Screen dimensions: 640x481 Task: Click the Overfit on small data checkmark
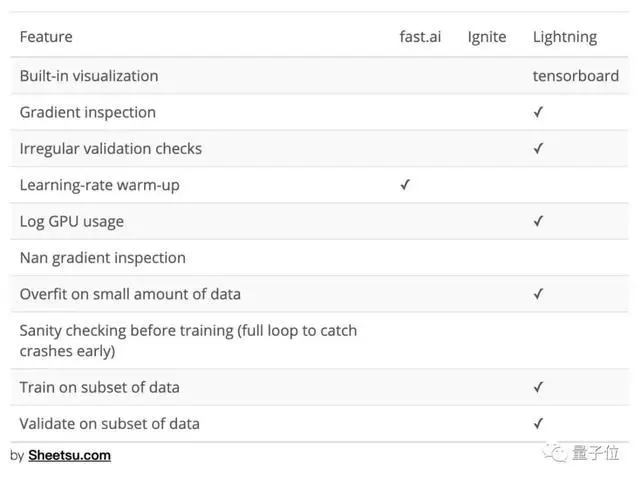coord(538,294)
